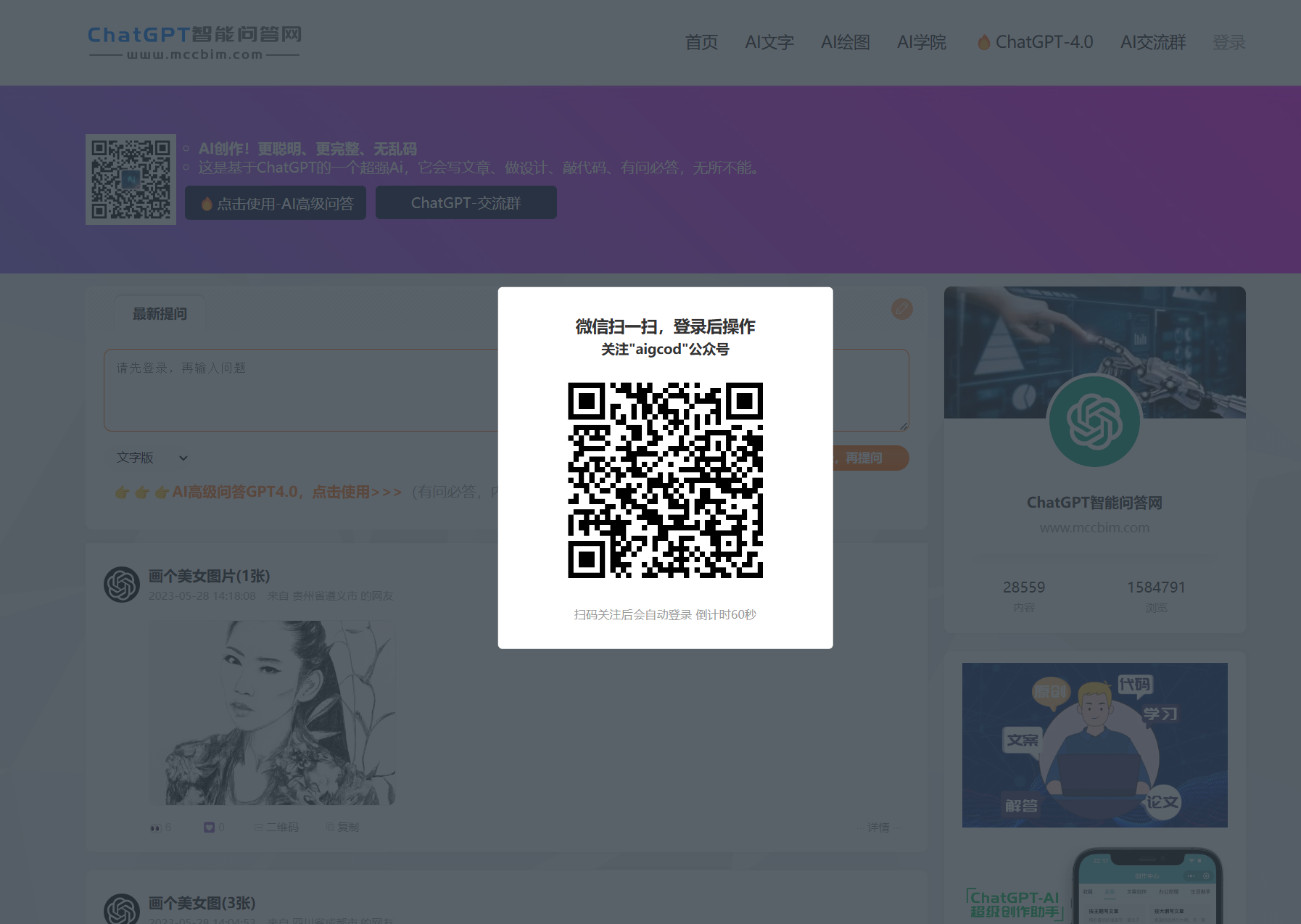
Task: Click the 登录 link in the header
Action: pos(1229,42)
